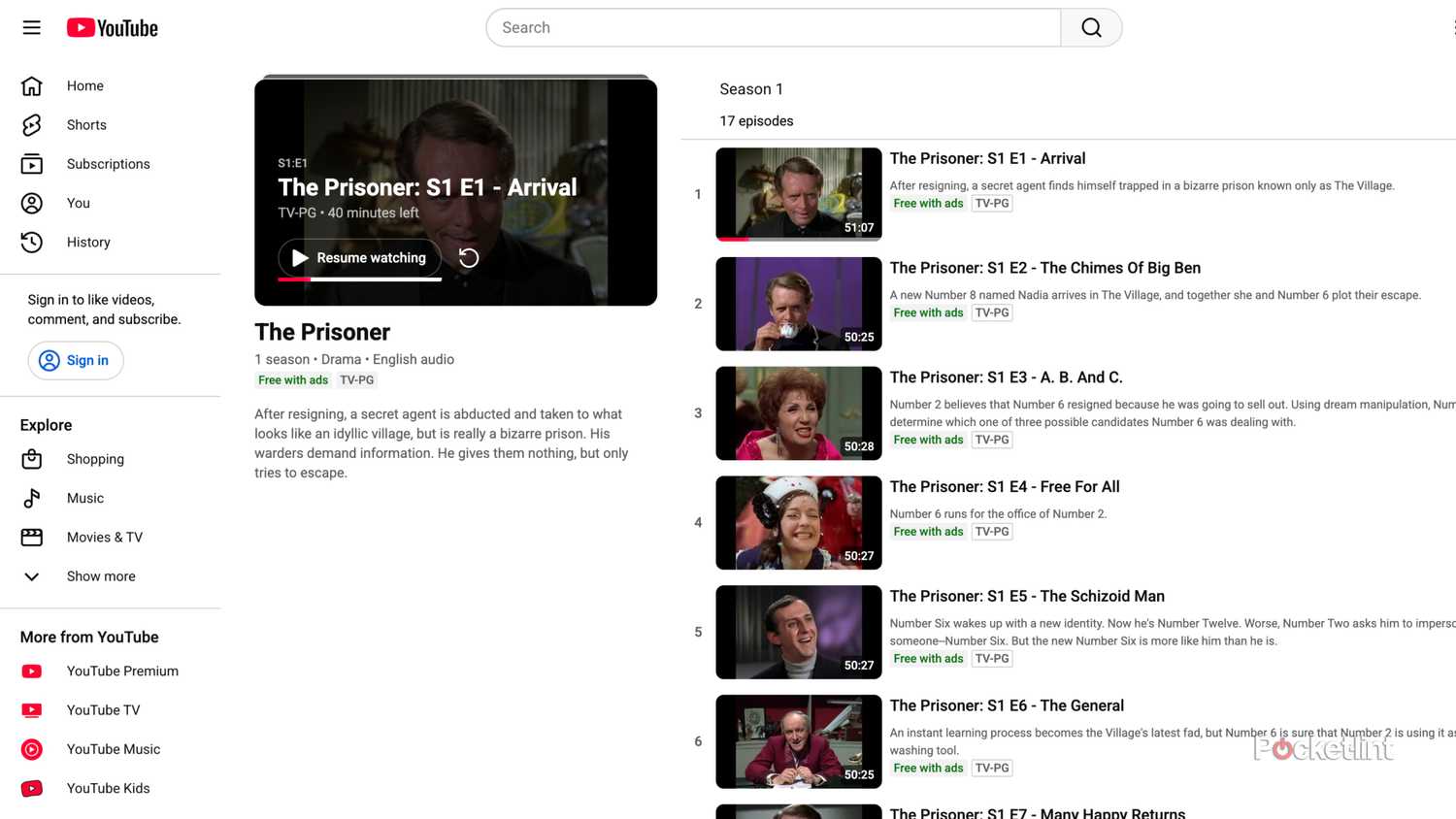Open History in sidebar
Screen dimensions: 1456x819
[110, 242]
